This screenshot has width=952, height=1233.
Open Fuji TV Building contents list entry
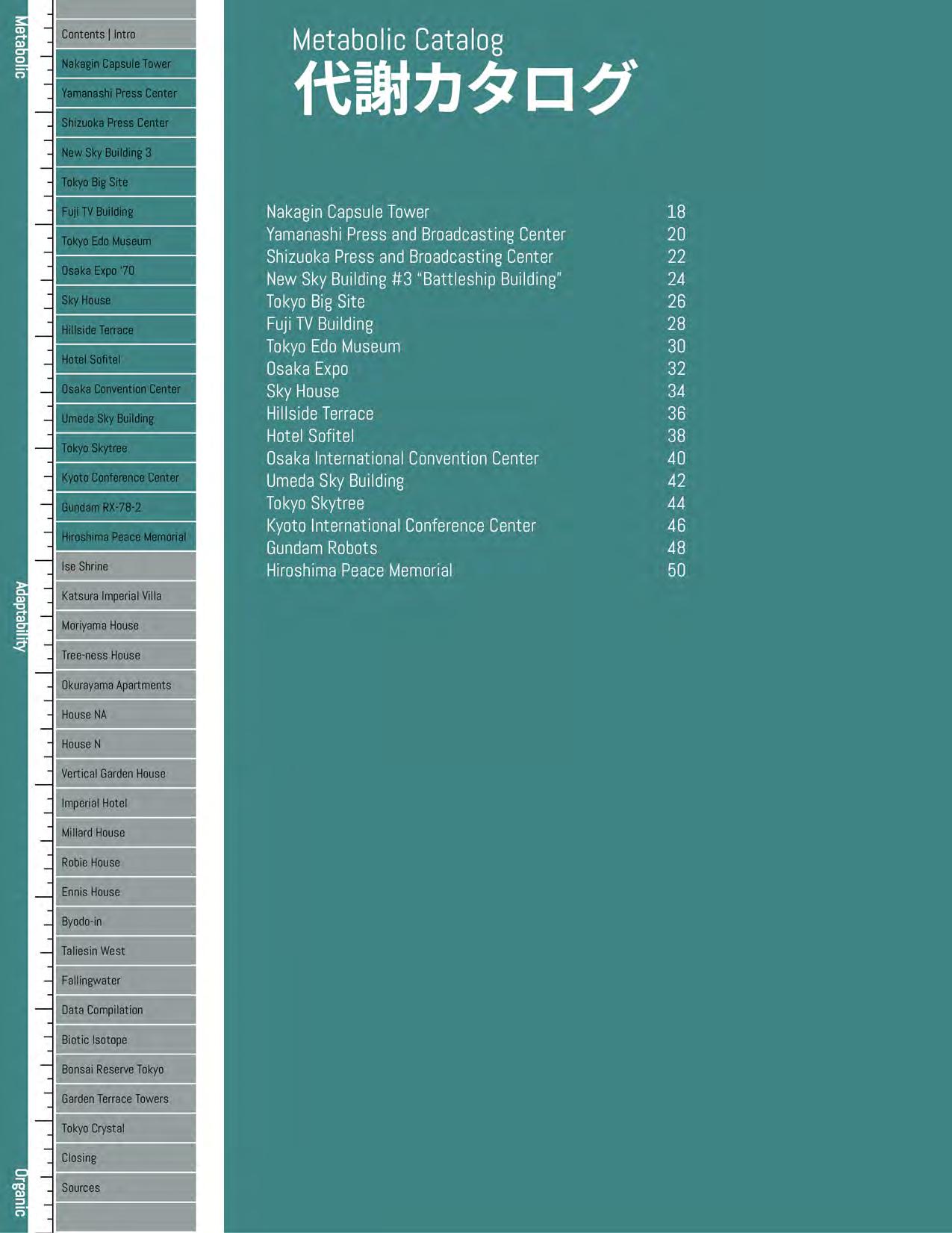pos(476,324)
